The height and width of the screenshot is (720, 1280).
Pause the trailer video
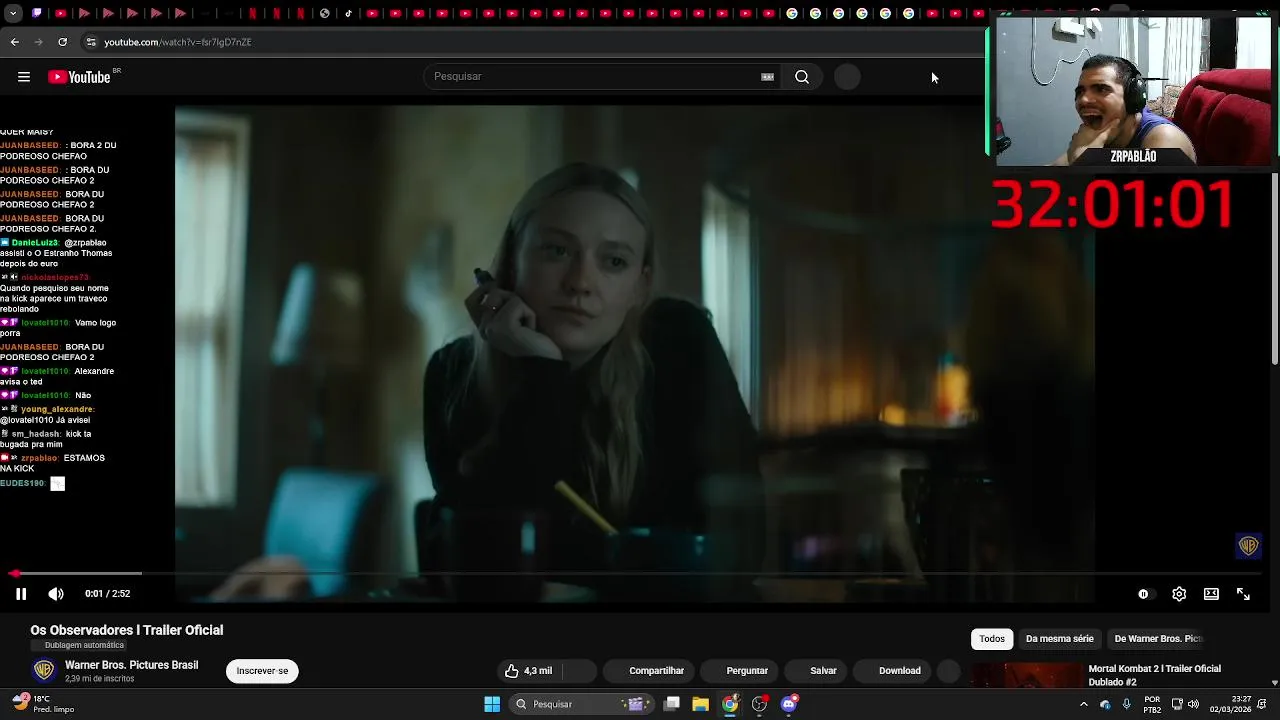click(21, 594)
